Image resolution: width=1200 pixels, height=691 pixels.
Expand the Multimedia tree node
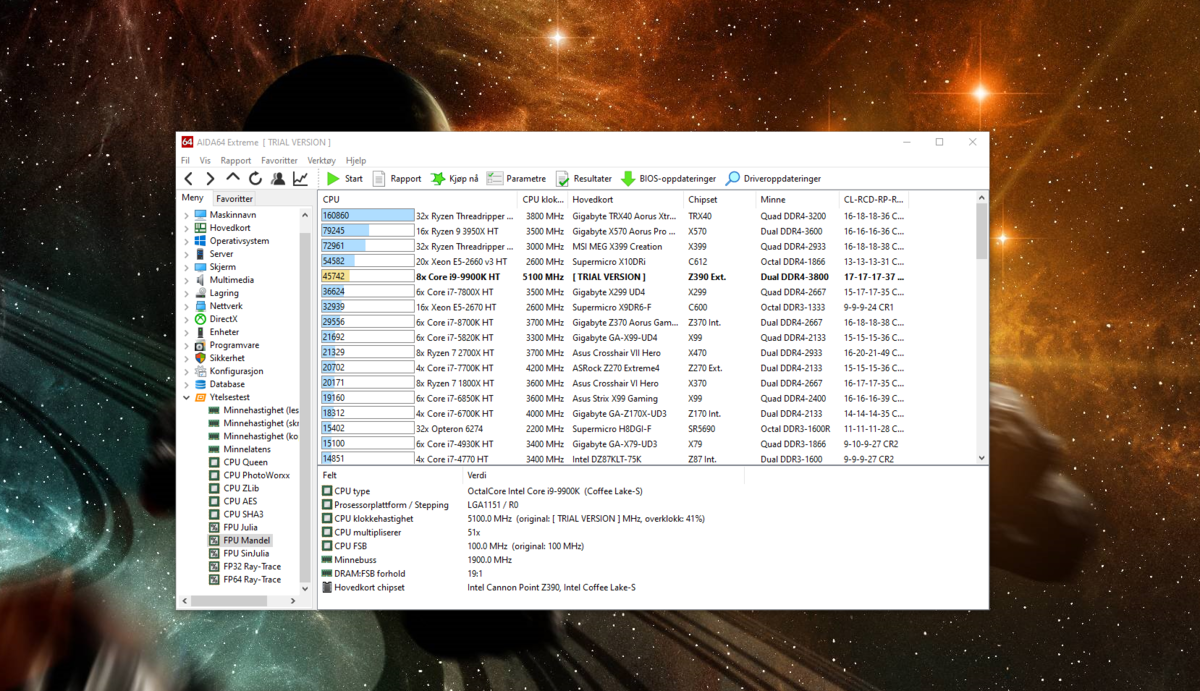[186, 280]
